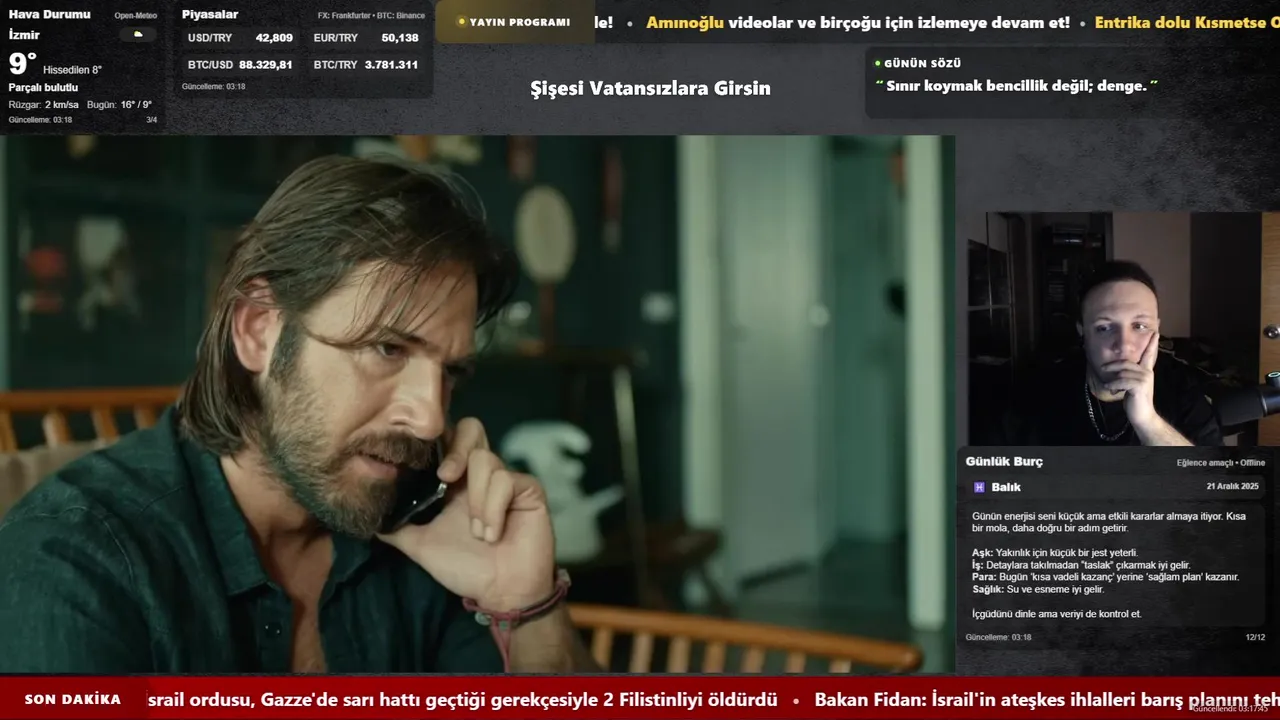Click the Pisces zodiac symbol icon
1280x720 pixels.
point(979,487)
